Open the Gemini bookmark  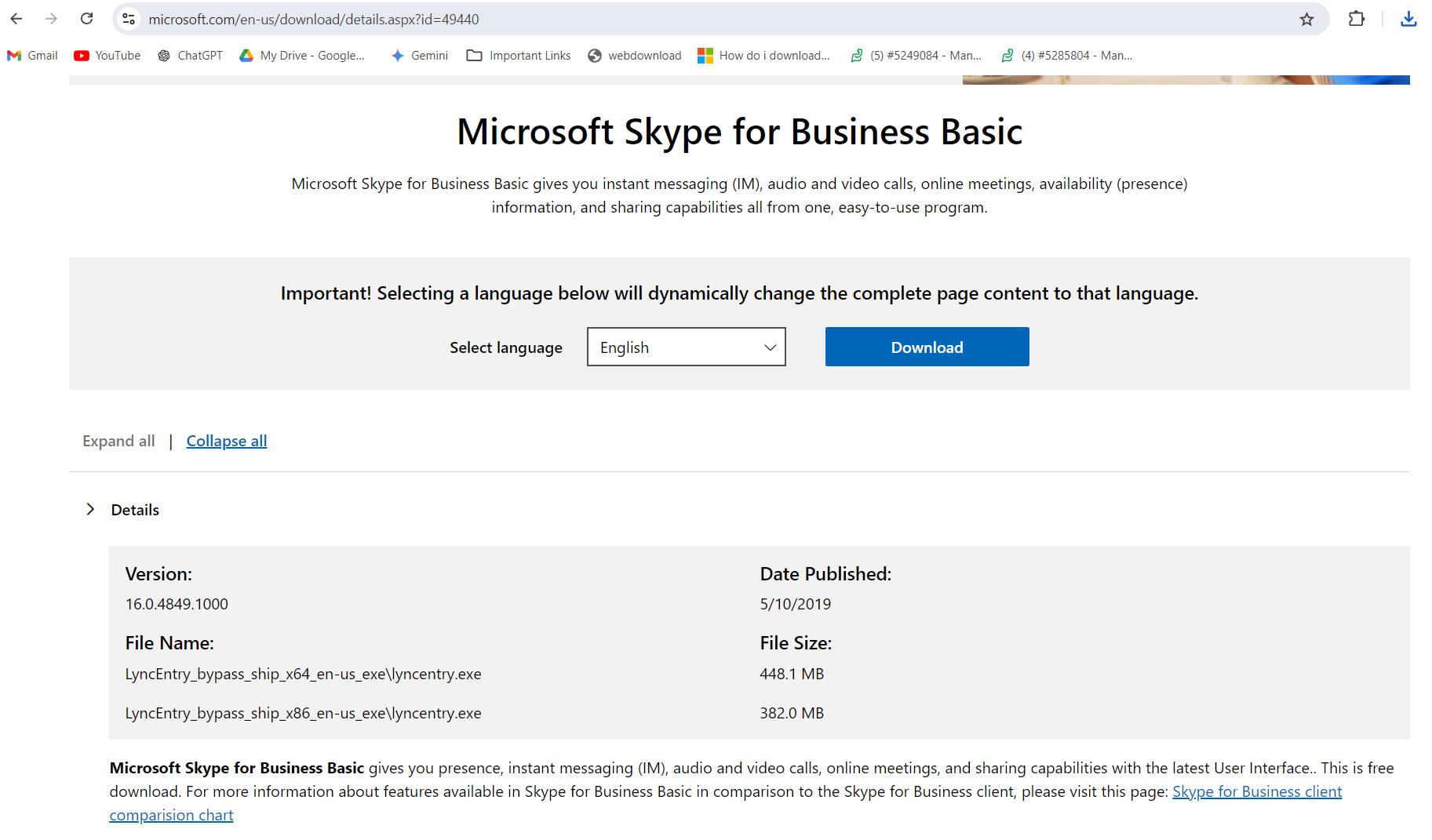pyautogui.click(x=419, y=55)
